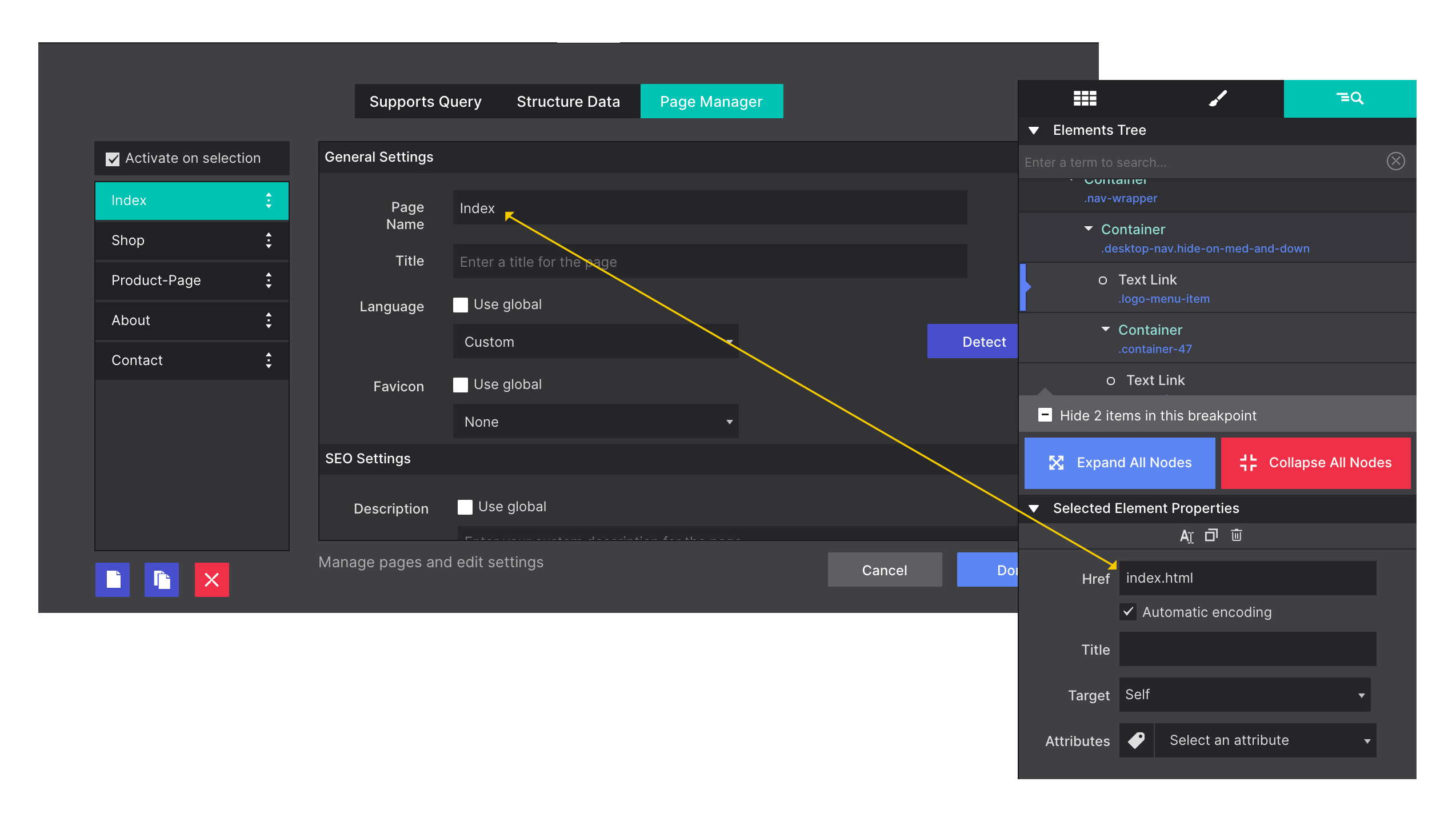Add a new page with the page icon
Image resolution: width=1456 pixels, height=822 pixels.
coord(113,579)
